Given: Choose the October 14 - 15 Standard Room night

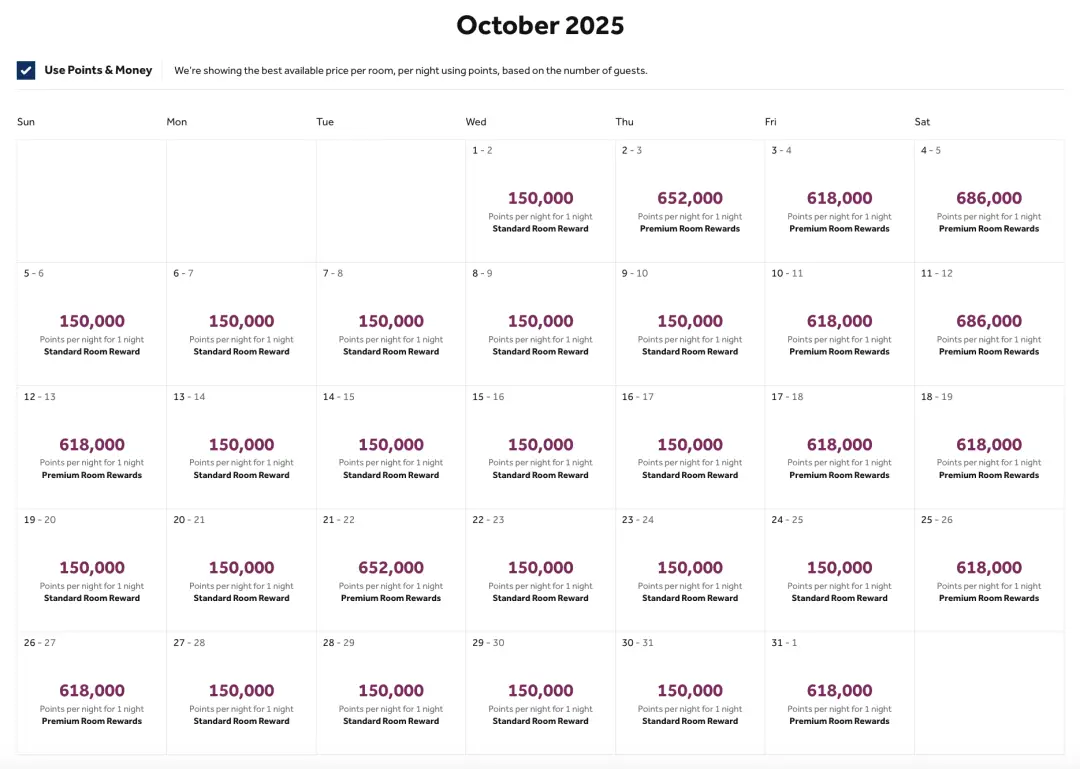Looking at the screenshot, I should (391, 447).
